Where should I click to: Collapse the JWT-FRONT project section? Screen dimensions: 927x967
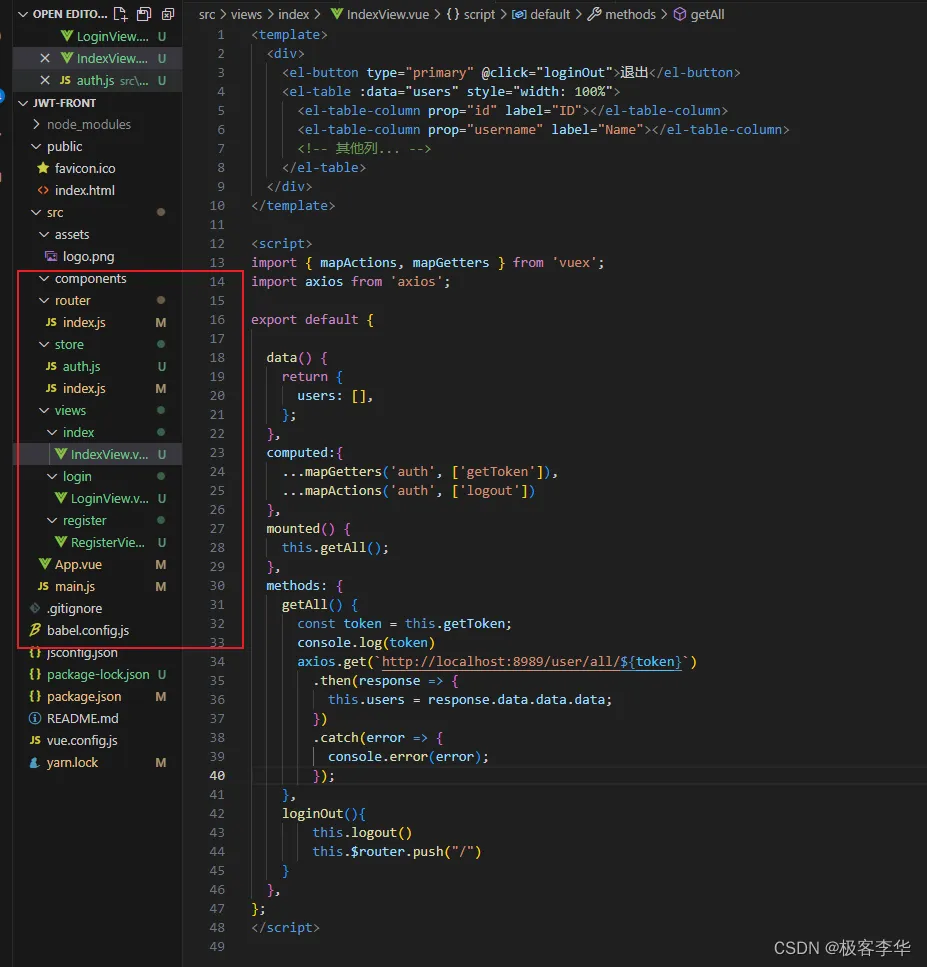pyautogui.click(x=23, y=102)
